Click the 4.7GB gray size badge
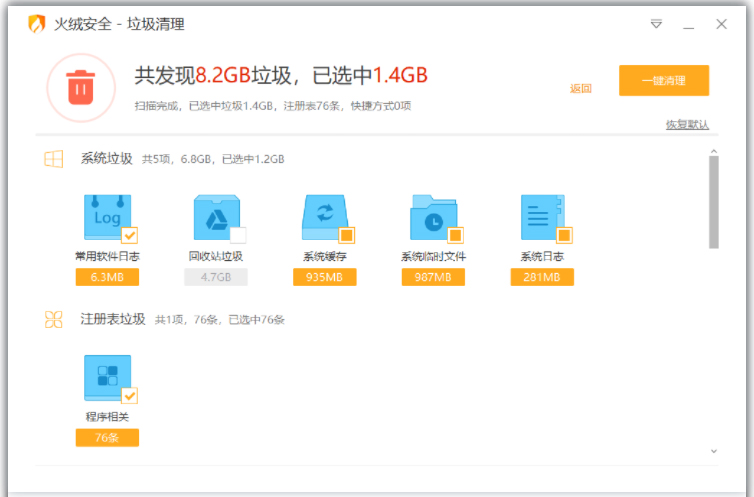Viewport: 754px width, 497px height. (x=216, y=277)
